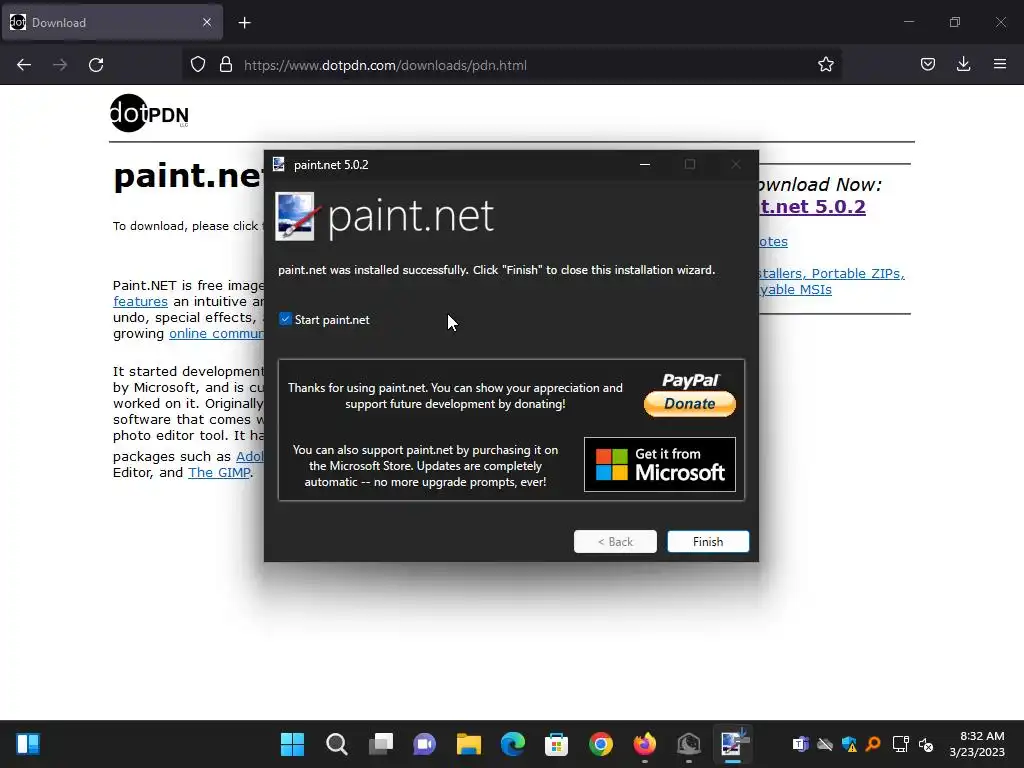Launch Microsoft Edge from taskbar
Screen dimensions: 1024x768
tap(513, 744)
